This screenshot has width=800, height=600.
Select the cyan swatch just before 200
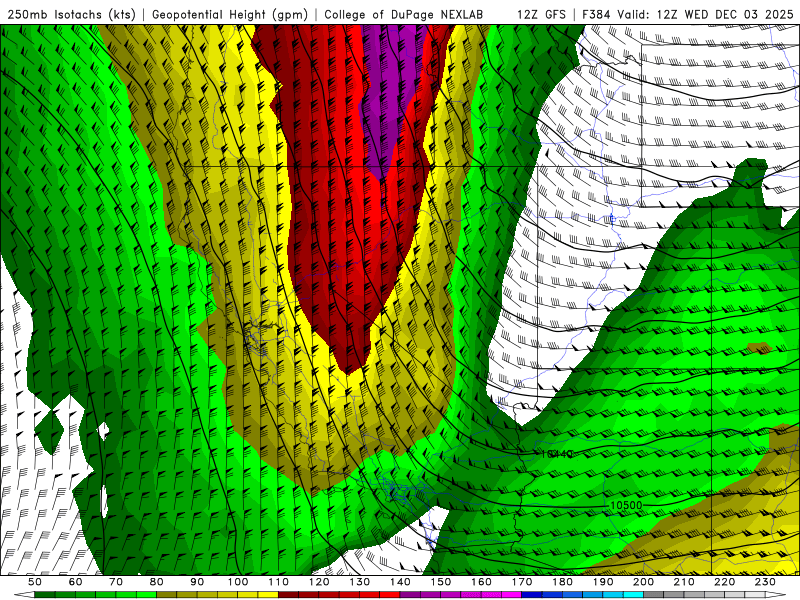(x=633, y=595)
